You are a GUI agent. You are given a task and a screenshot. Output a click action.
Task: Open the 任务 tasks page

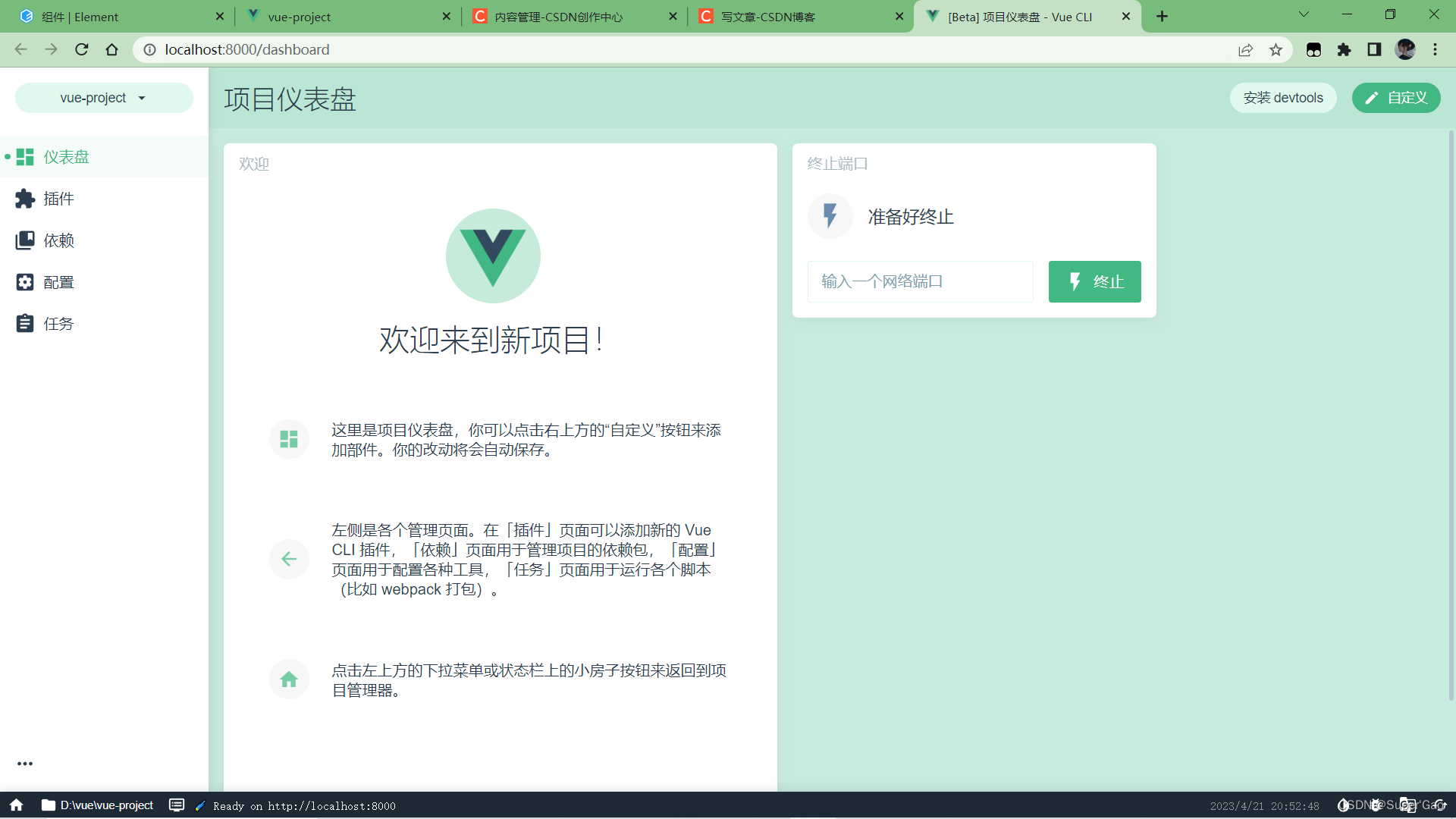(58, 324)
